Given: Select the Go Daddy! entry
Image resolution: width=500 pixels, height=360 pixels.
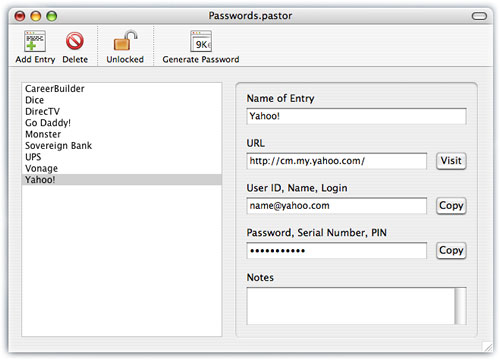Looking at the screenshot, I should (122, 123).
